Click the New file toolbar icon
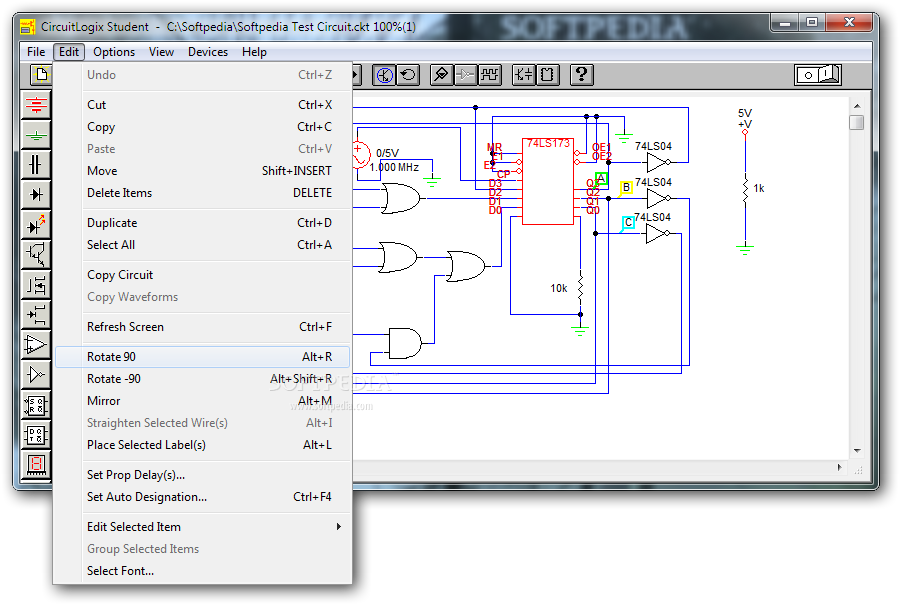The image size is (900, 605). pyautogui.click(x=41, y=75)
